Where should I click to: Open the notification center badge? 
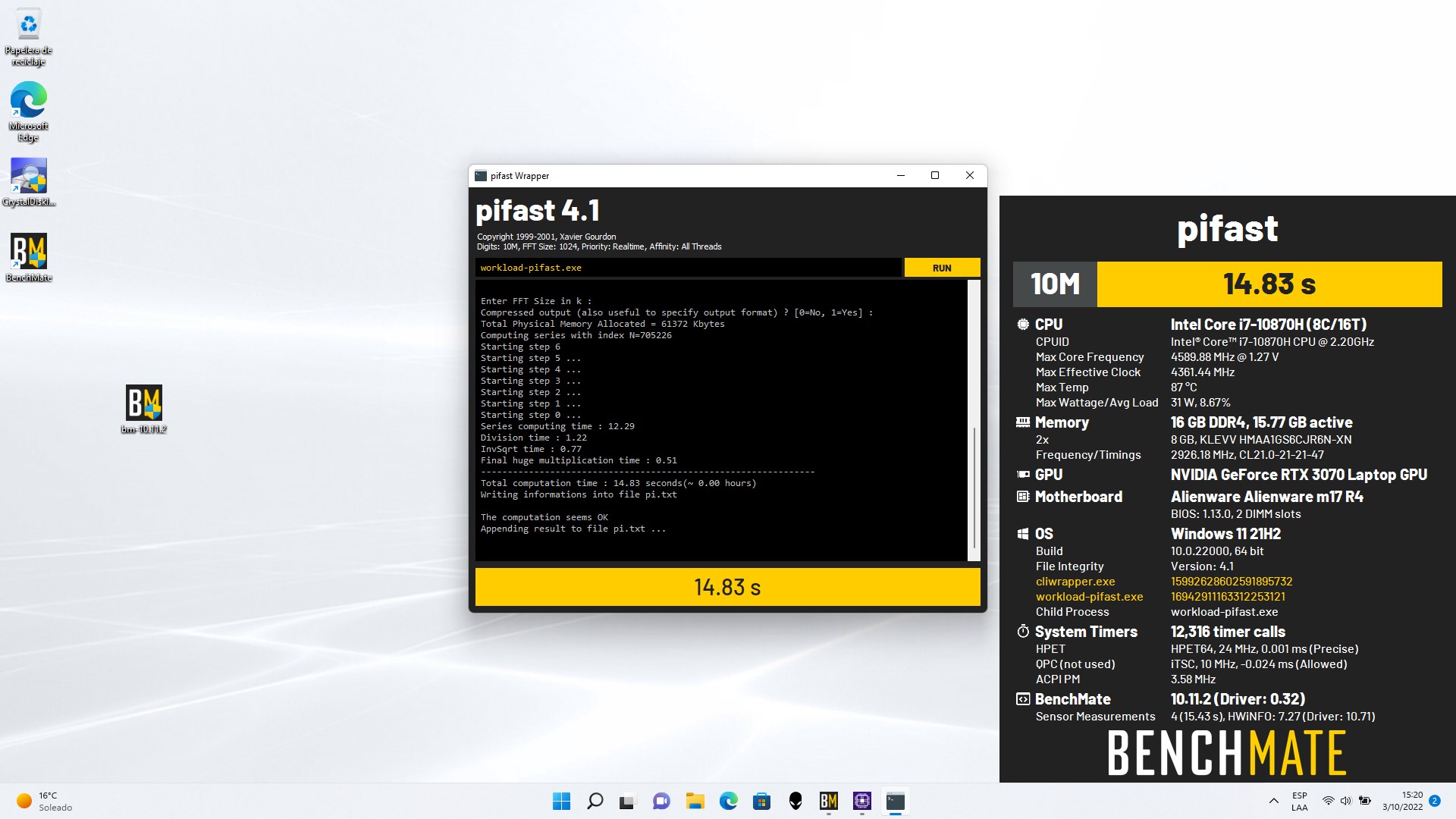pyautogui.click(x=1435, y=801)
